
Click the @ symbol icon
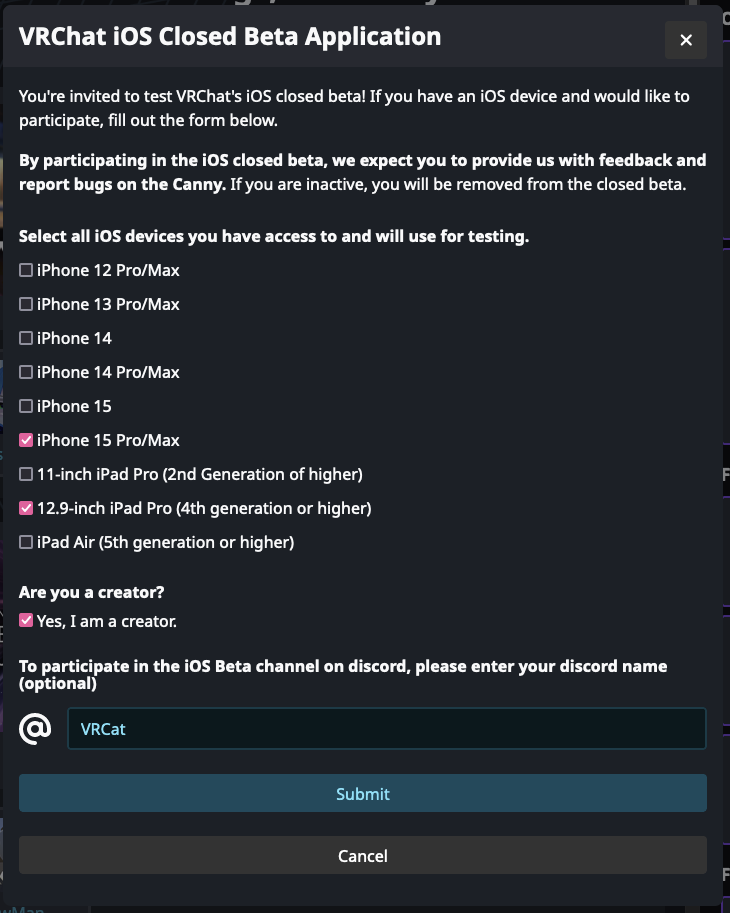[35, 729]
